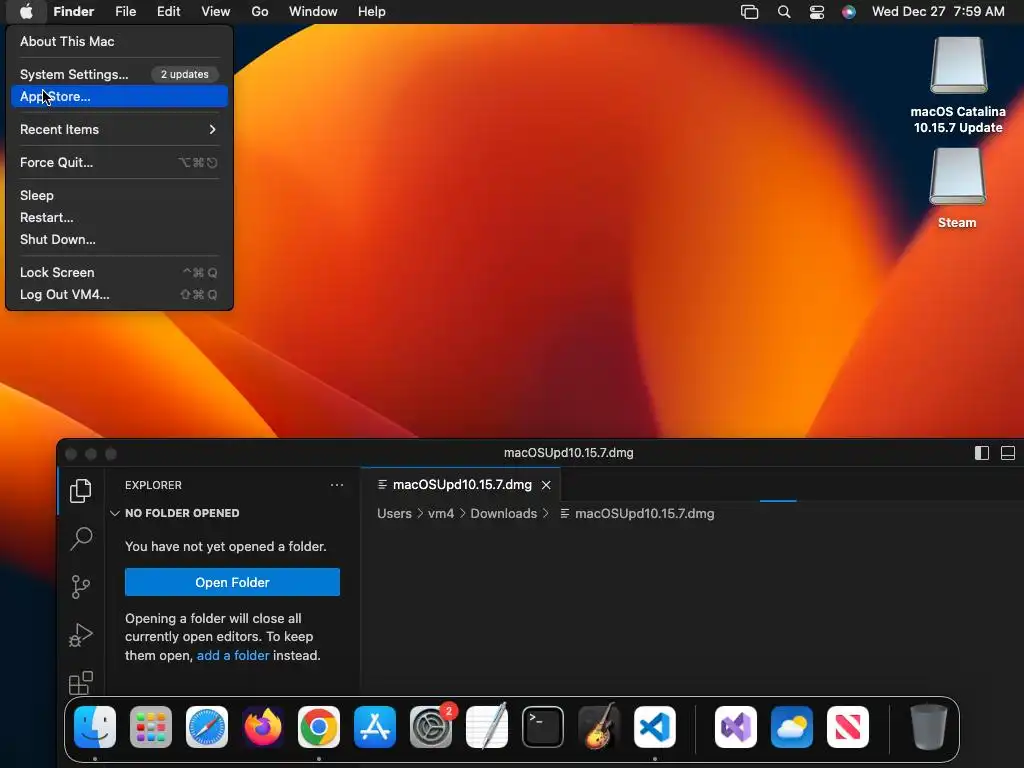Open News app from the Dock

click(x=848, y=727)
